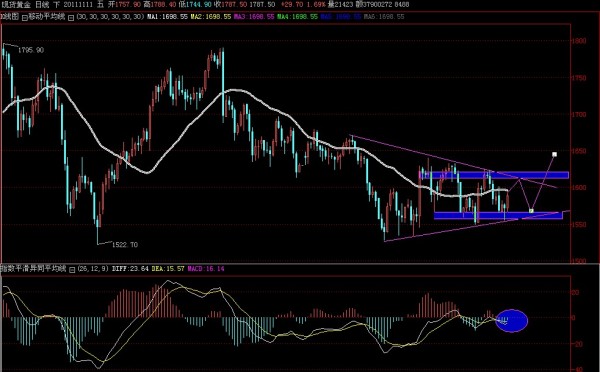Click the green MA4:1698.55 readout

[x=297, y=17]
